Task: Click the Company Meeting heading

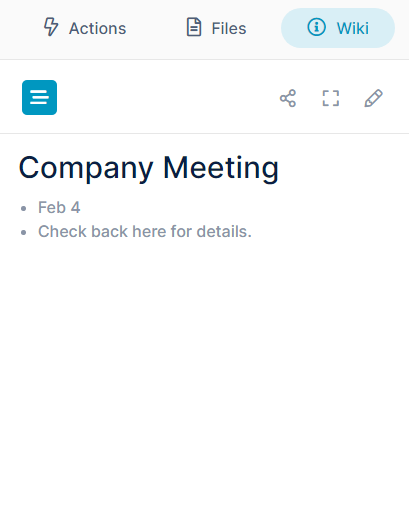Action: point(148,168)
